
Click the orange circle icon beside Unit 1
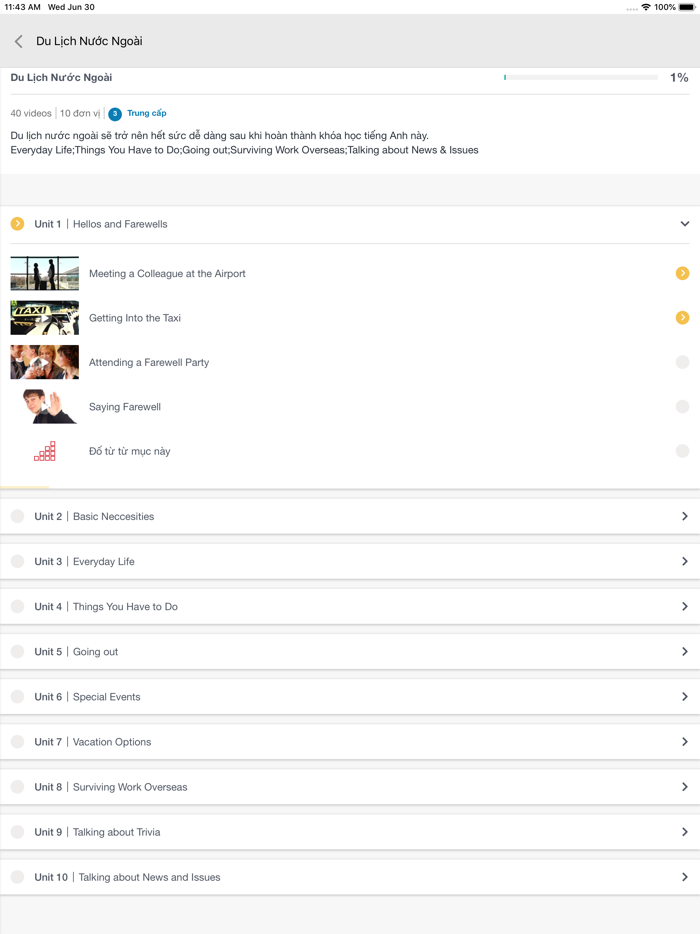(17, 223)
